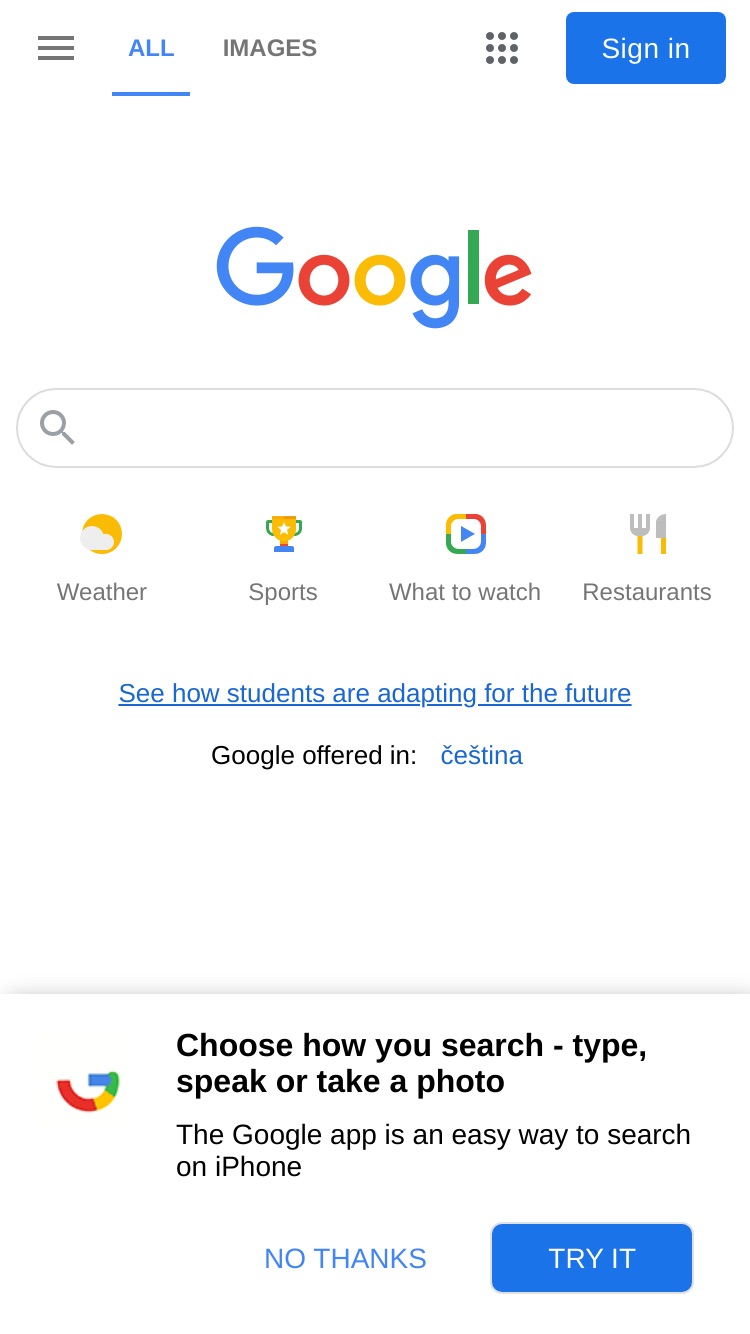750x1334 pixels.
Task: Switch to the IMAGES tab
Action: pyautogui.click(x=270, y=48)
